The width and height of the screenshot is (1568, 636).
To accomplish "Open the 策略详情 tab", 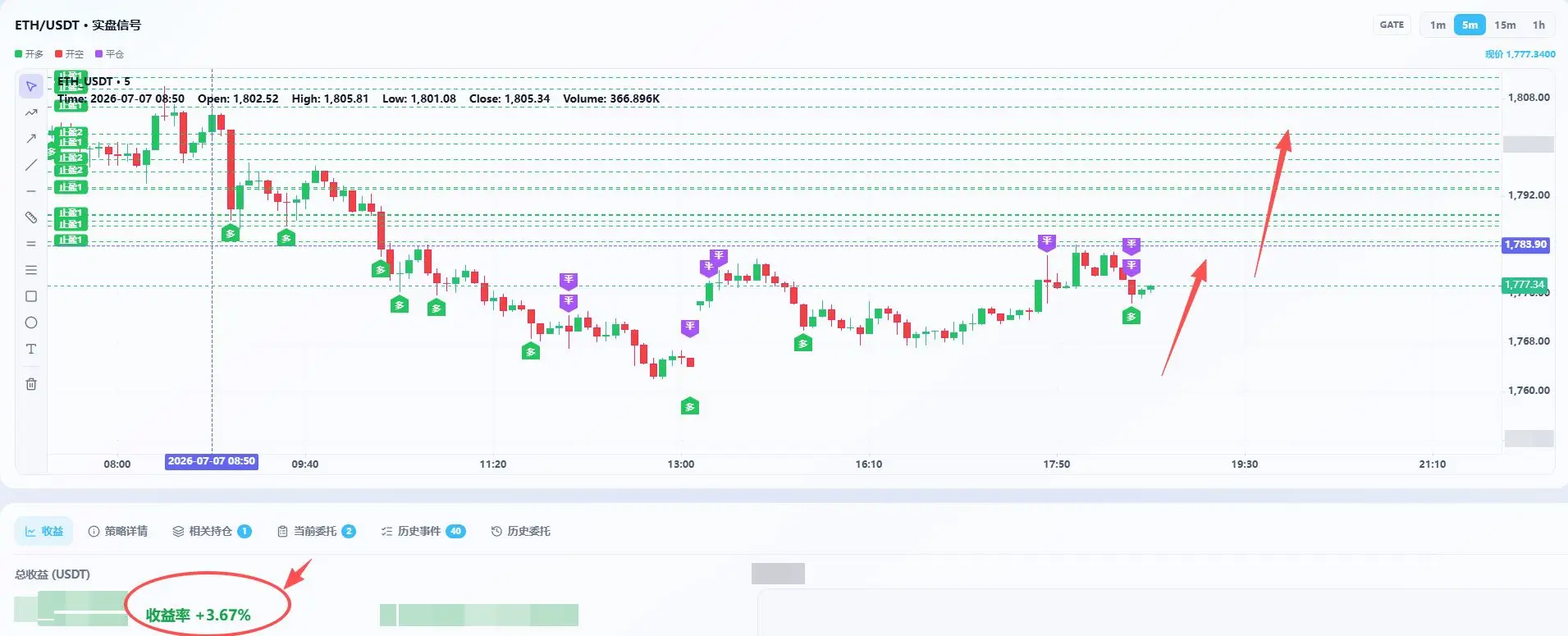I will coord(118,532).
